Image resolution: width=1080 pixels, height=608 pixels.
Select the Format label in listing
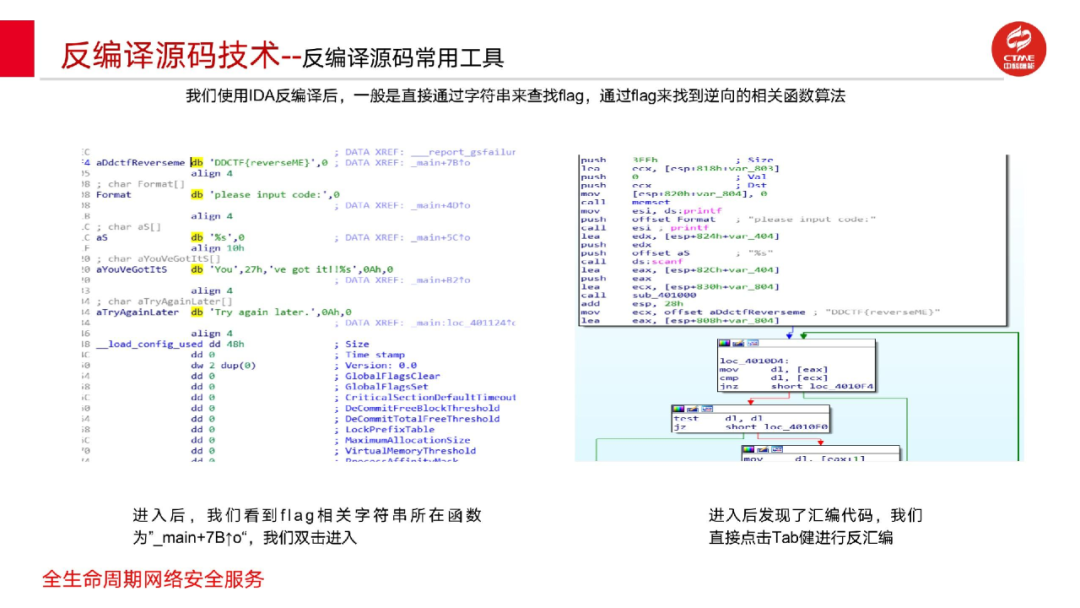[114, 195]
